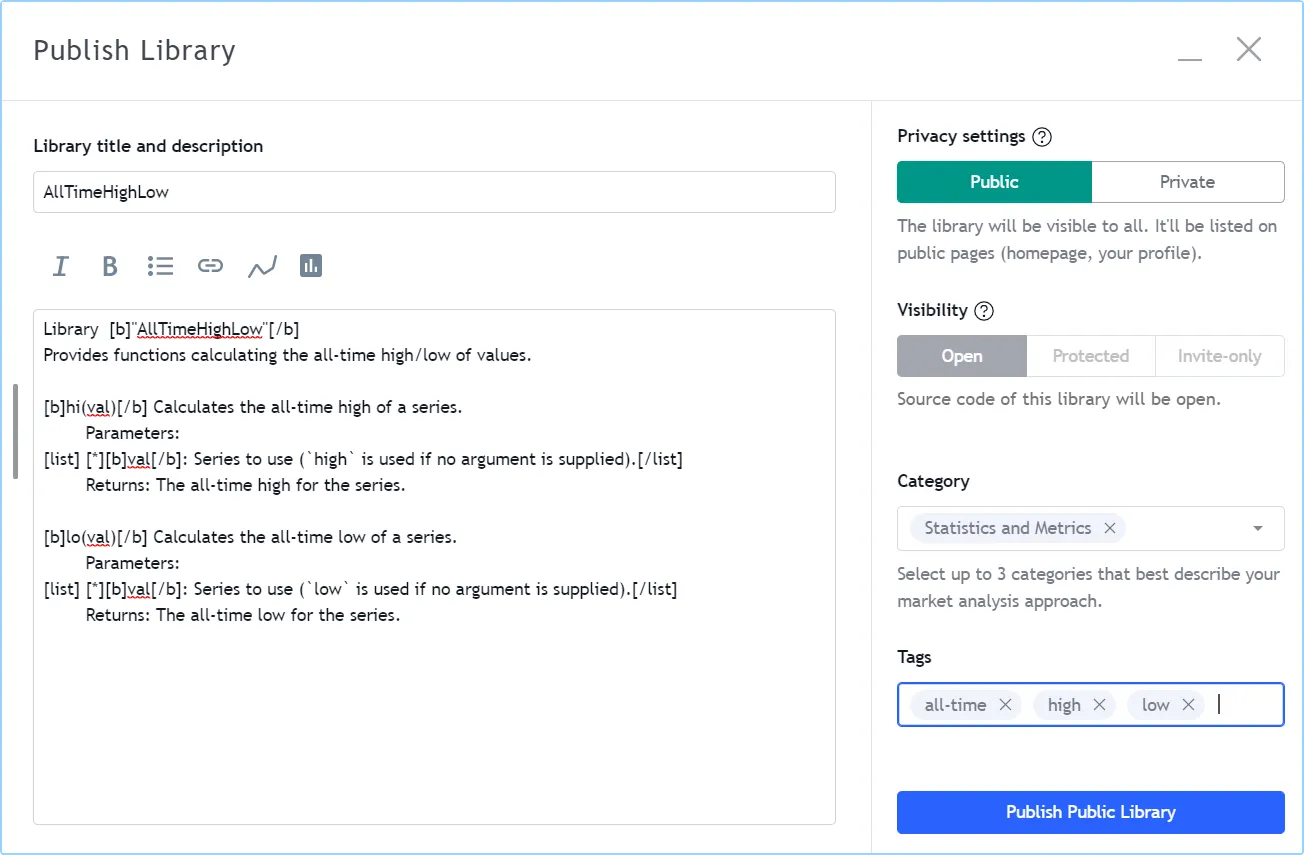The height and width of the screenshot is (855, 1304).
Task: Click Publish Public Library button
Action: pos(1090,812)
